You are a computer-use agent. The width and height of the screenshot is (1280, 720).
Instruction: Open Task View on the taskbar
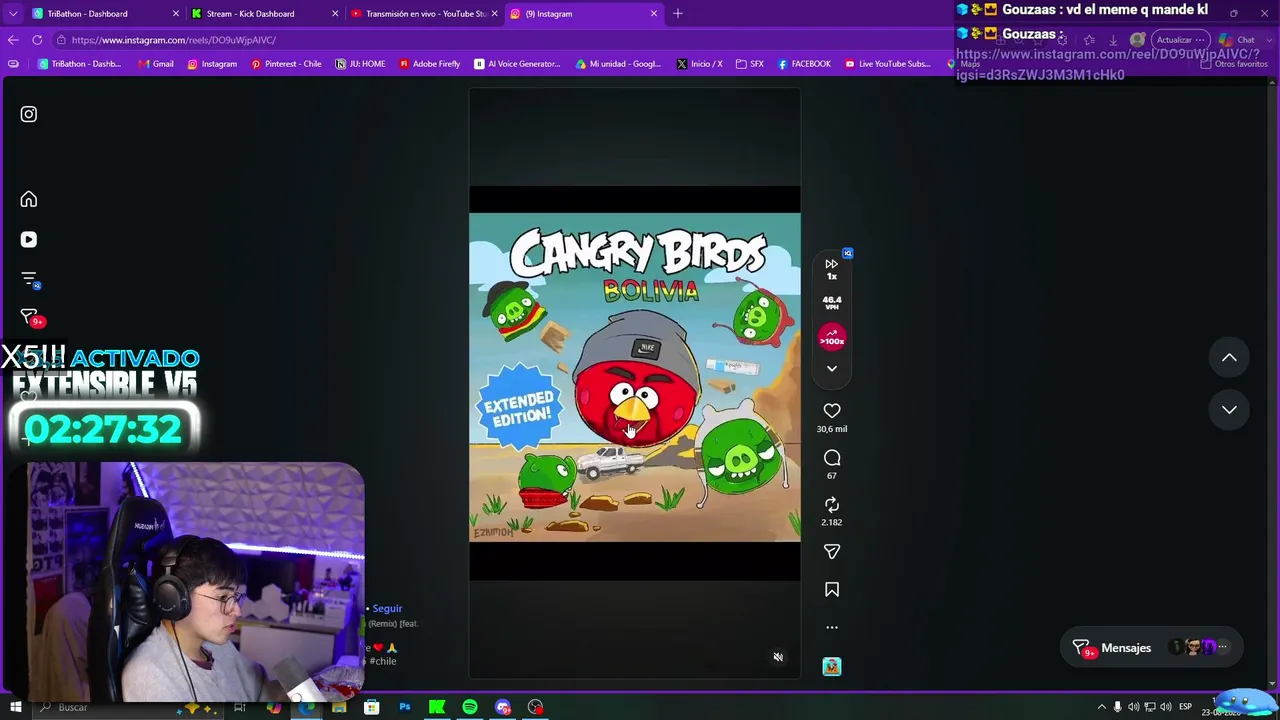240,708
